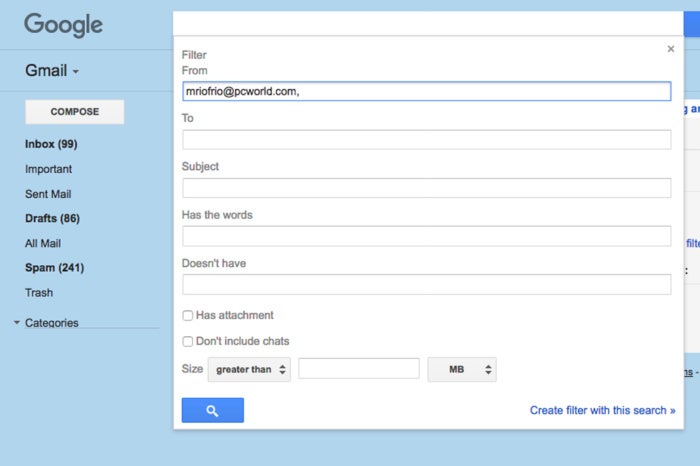The width and height of the screenshot is (700, 466).
Task: Go to Sent Mail folder
Action: click(x=48, y=194)
